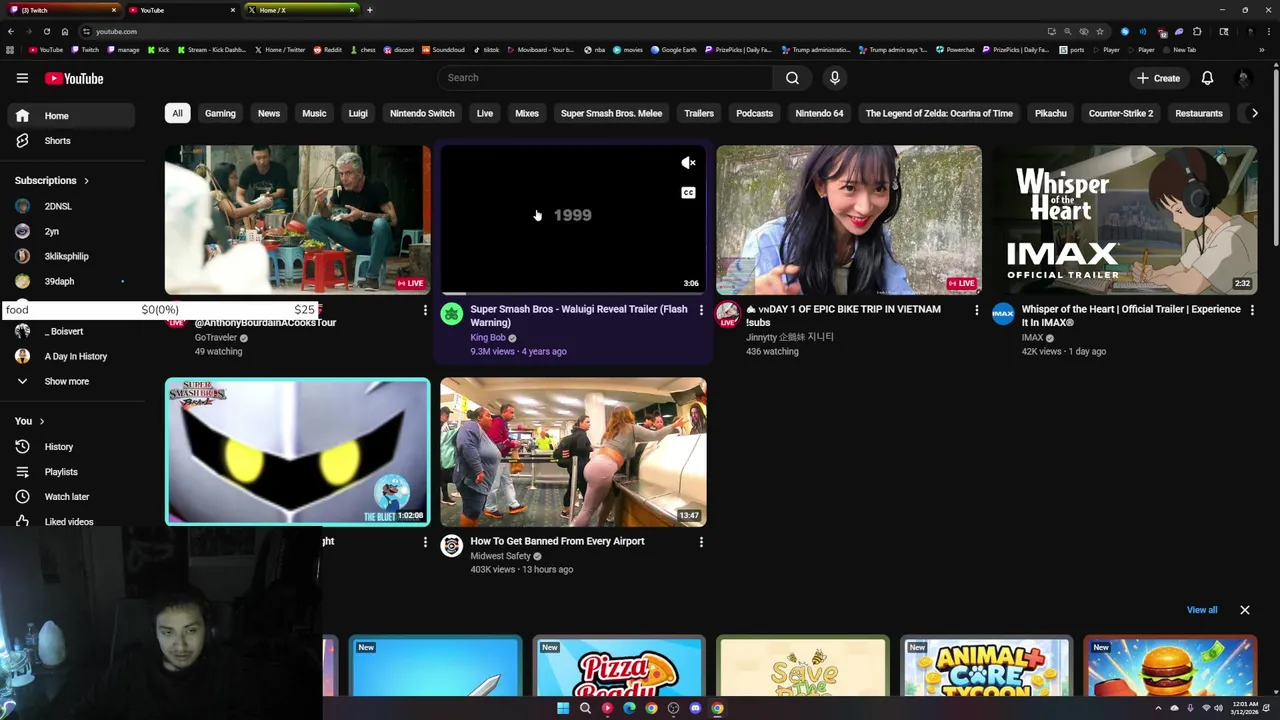This screenshot has width=1280, height=720.
Task: Click the YouTube logo
Action: 74,78
